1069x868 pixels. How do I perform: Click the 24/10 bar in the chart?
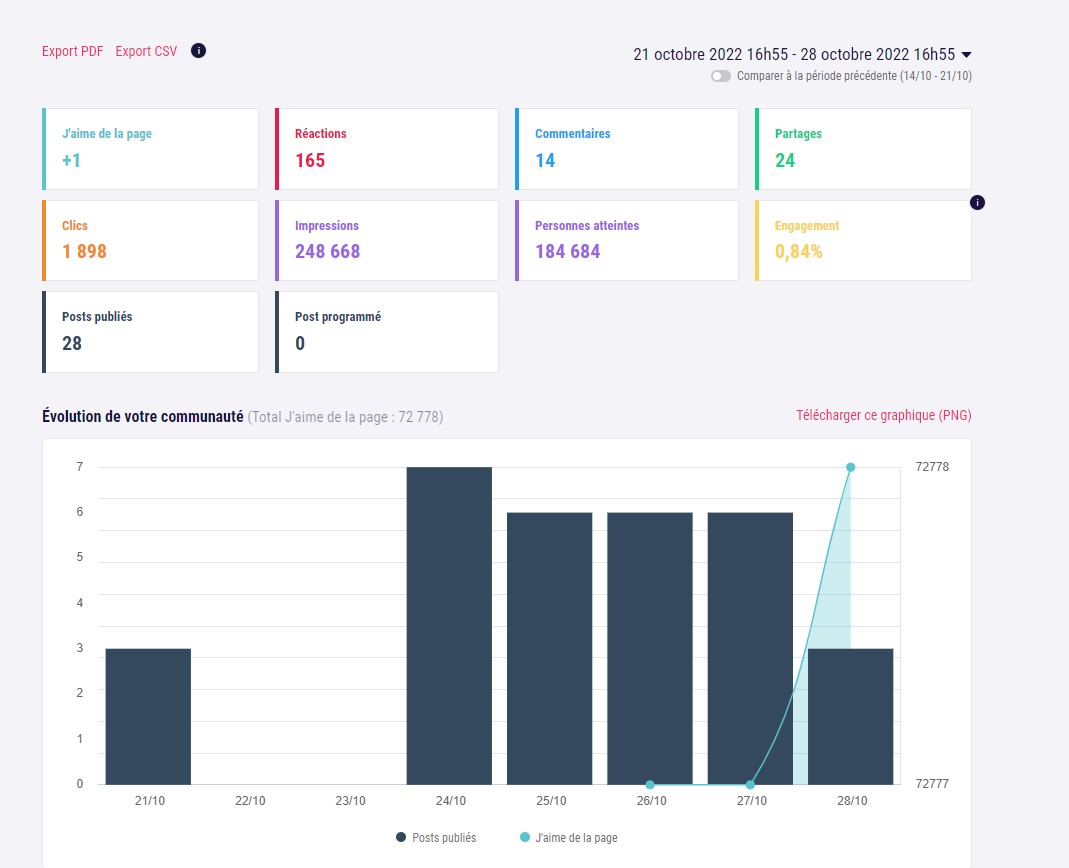pos(449,625)
